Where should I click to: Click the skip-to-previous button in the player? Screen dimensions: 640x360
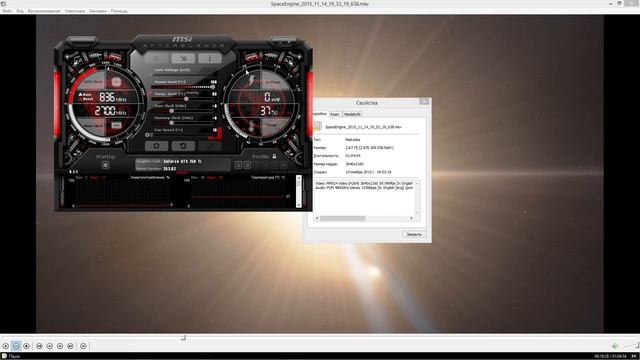(x=39, y=346)
